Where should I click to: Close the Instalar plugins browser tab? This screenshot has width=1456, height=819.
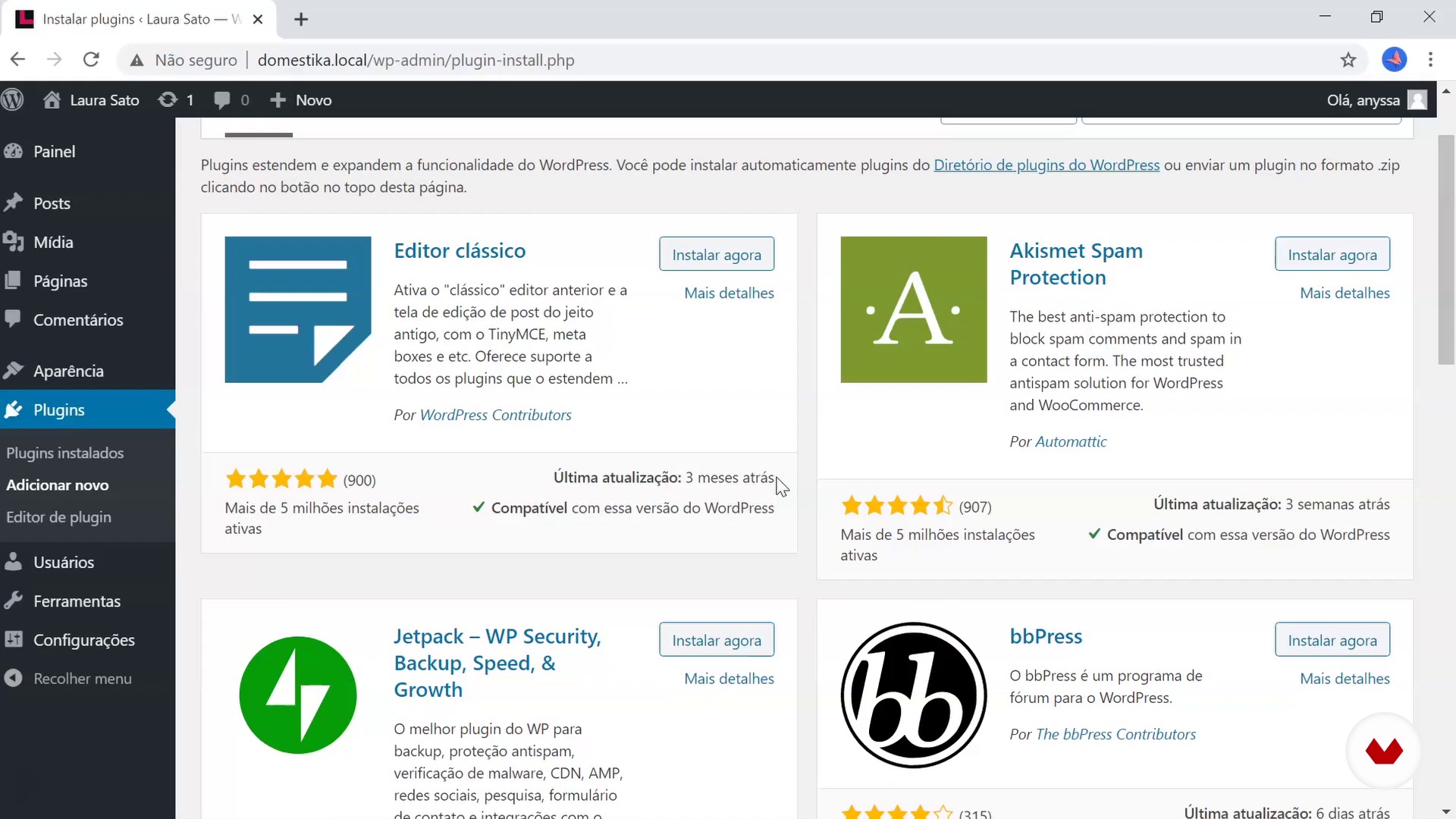[x=258, y=20]
